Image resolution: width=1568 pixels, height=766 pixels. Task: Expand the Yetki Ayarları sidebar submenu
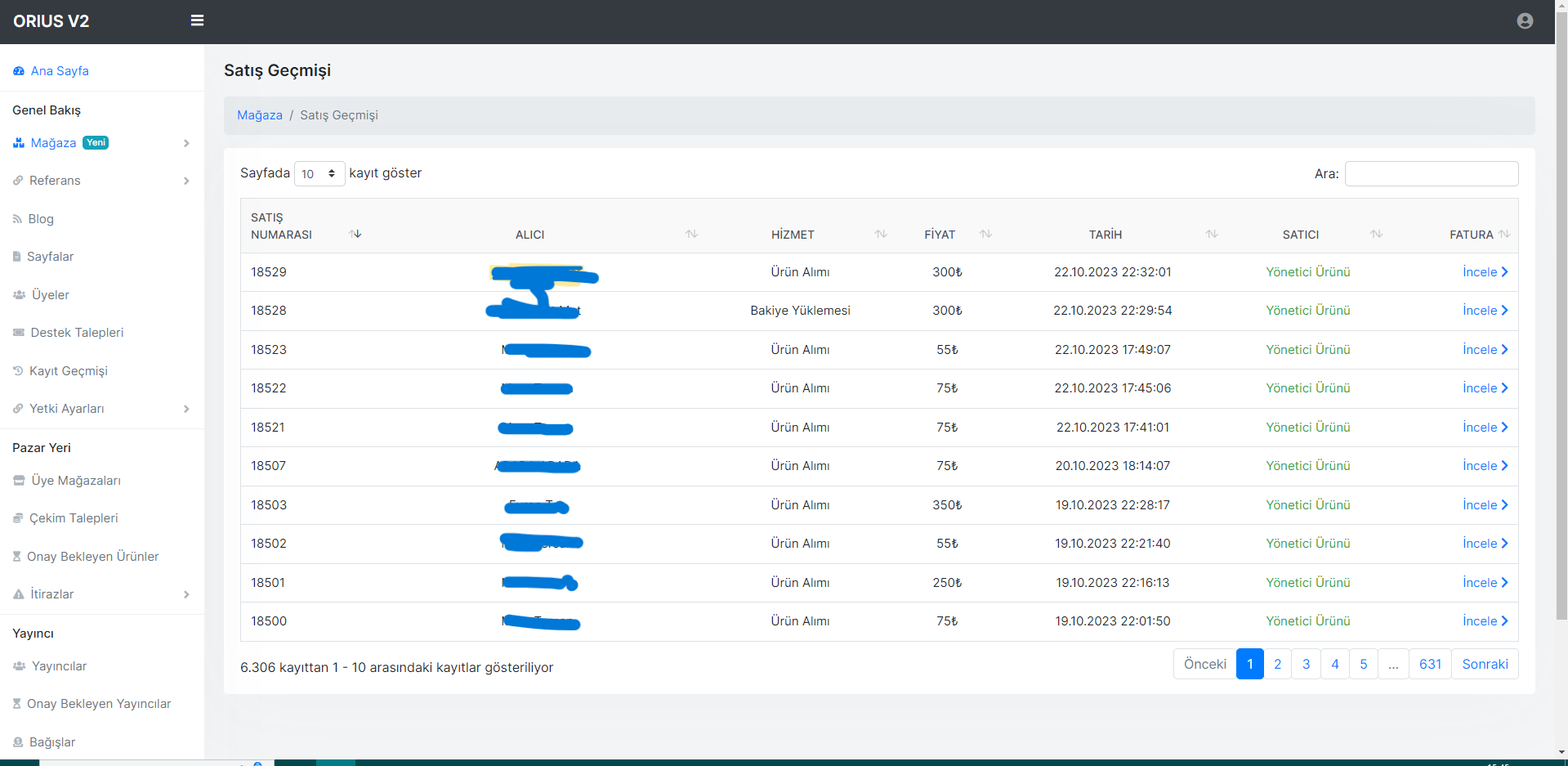[x=101, y=409]
